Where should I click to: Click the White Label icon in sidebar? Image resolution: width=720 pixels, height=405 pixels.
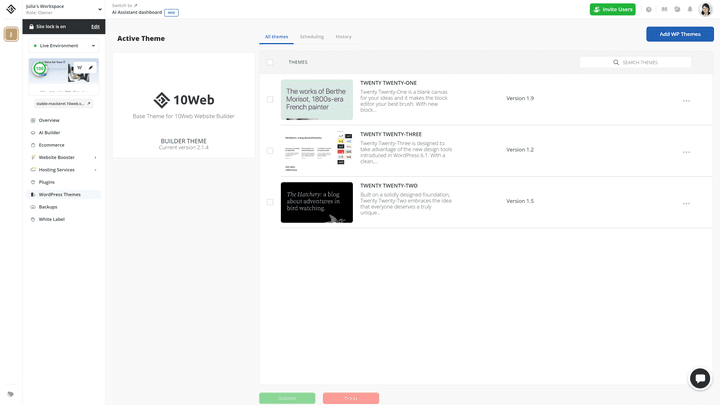pyautogui.click(x=33, y=219)
